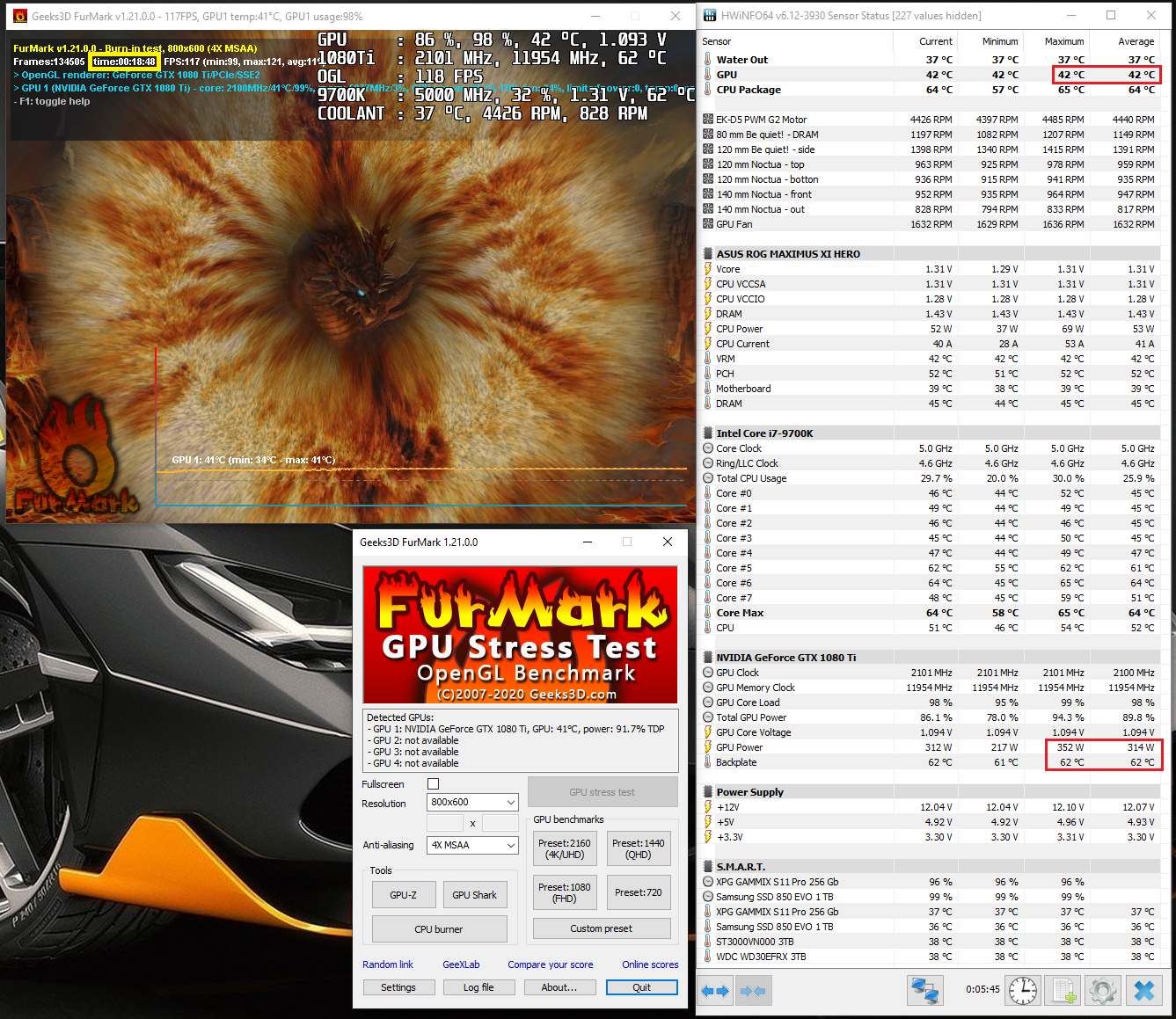Click the Power Supply group icon
The height and width of the screenshot is (1019, 1176).
click(x=708, y=792)
